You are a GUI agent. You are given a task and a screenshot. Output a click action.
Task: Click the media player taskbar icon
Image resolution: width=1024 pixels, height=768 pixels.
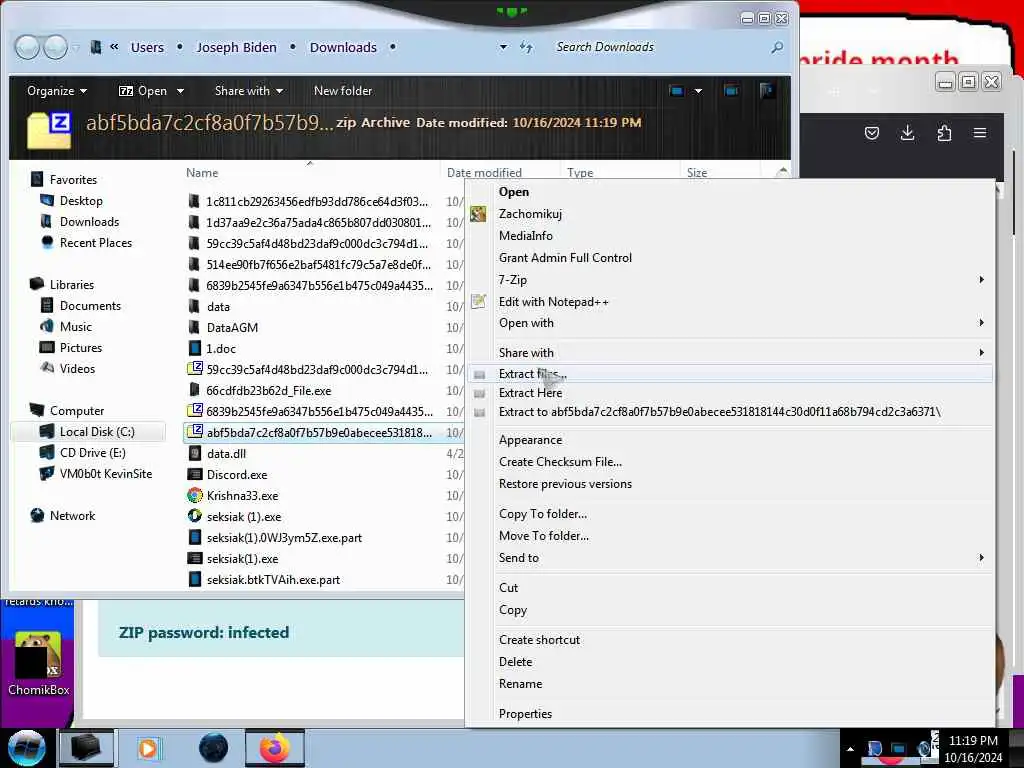pos(148,748)
